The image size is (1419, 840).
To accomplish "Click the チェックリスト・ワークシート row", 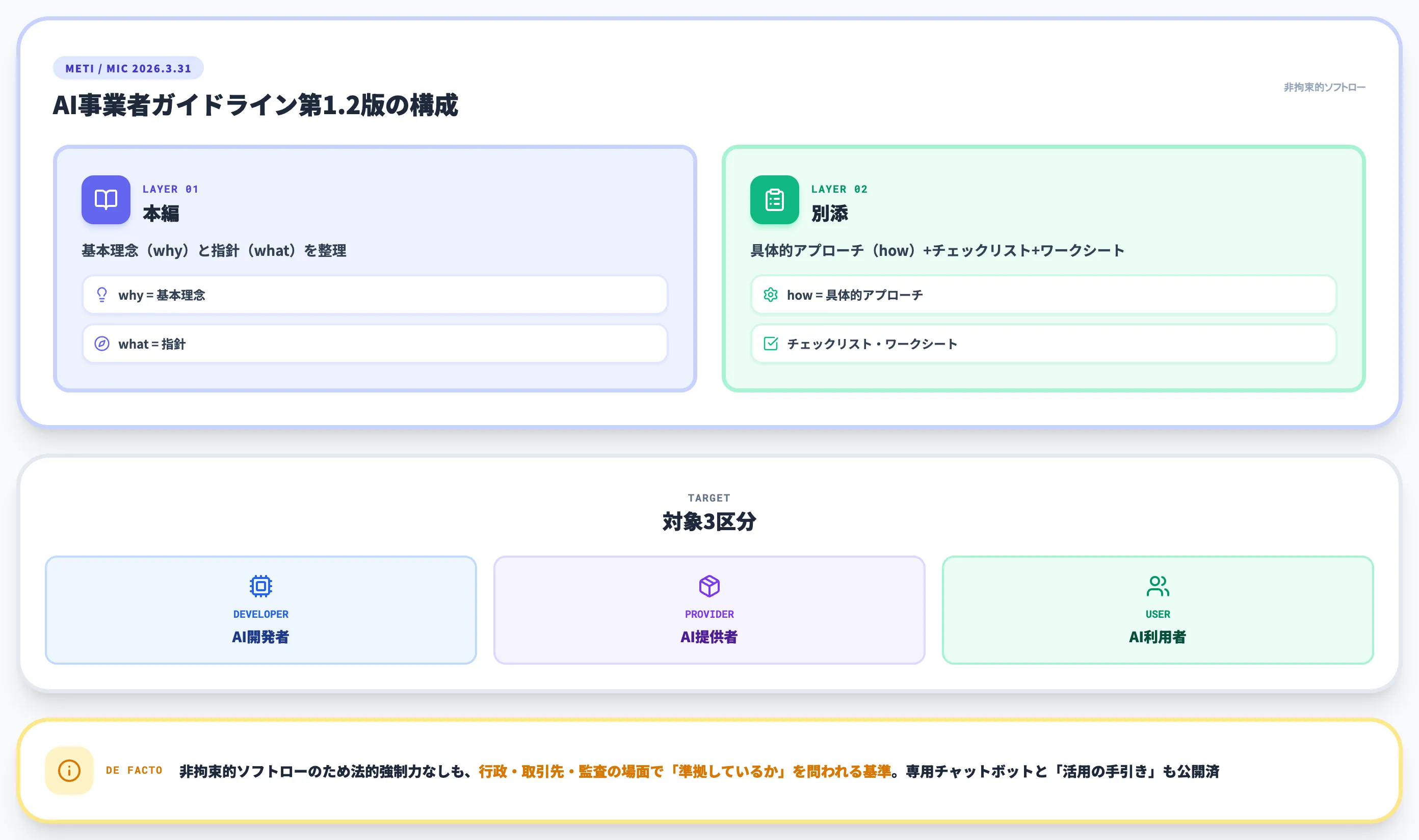I will 1043,344.
